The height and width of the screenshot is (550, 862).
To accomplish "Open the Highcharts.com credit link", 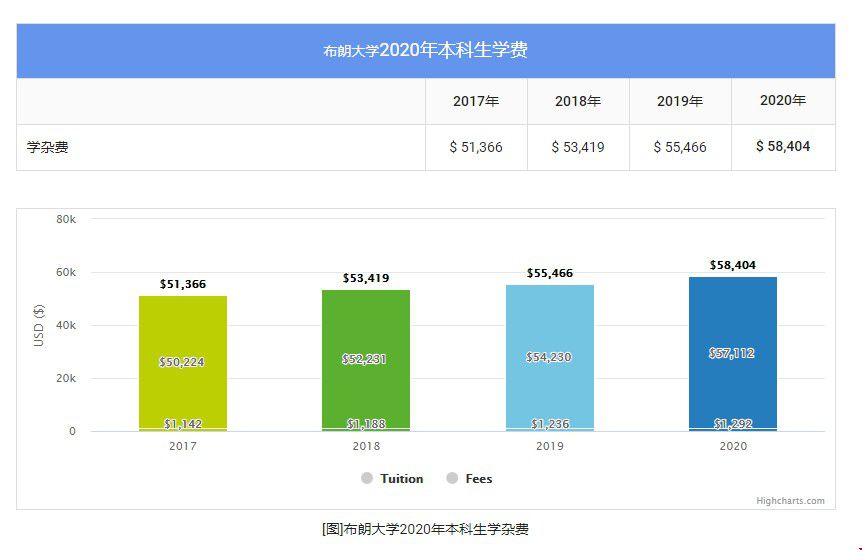I will coord(790,500).
